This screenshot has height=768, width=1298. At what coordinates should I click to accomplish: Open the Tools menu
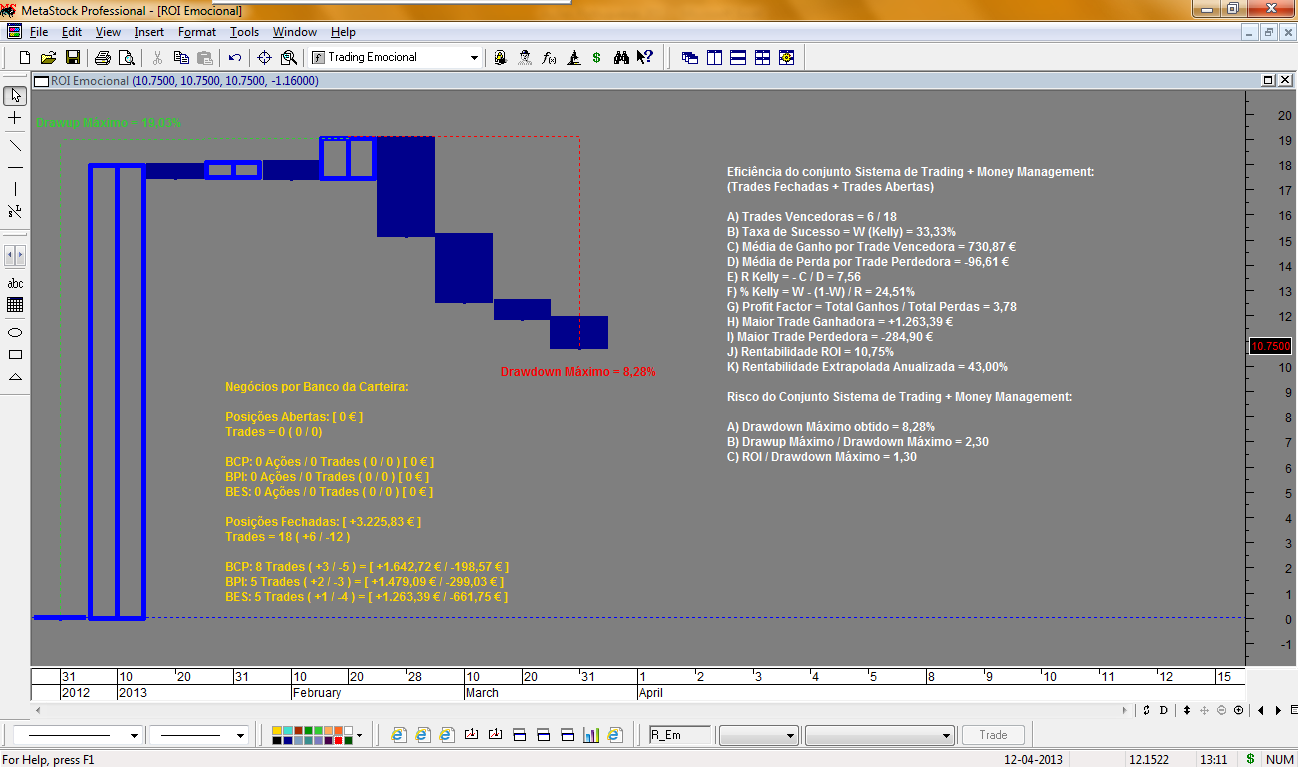tap(244, 32)
